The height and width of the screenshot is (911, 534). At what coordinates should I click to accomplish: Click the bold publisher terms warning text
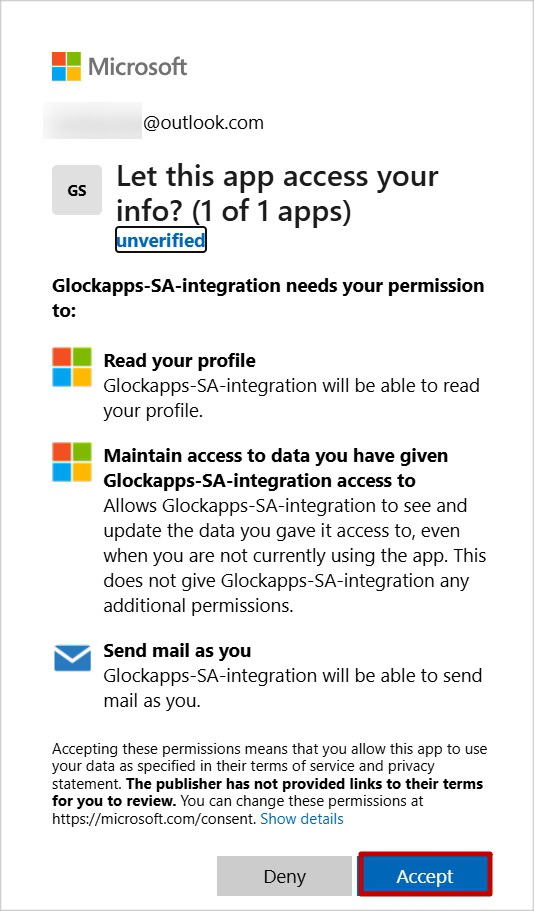pos(267,792)
